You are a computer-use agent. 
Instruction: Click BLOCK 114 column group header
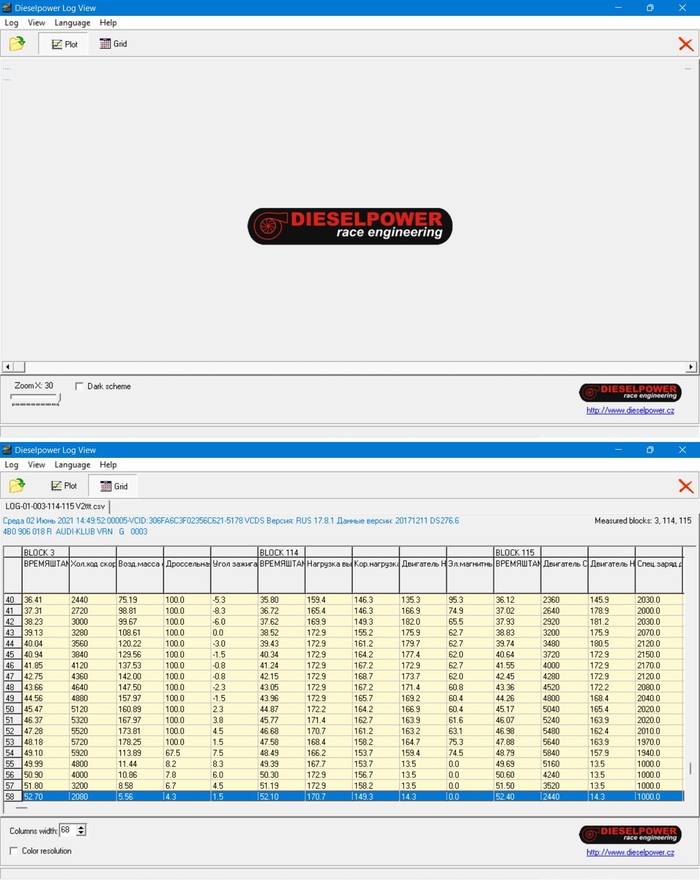281,552
